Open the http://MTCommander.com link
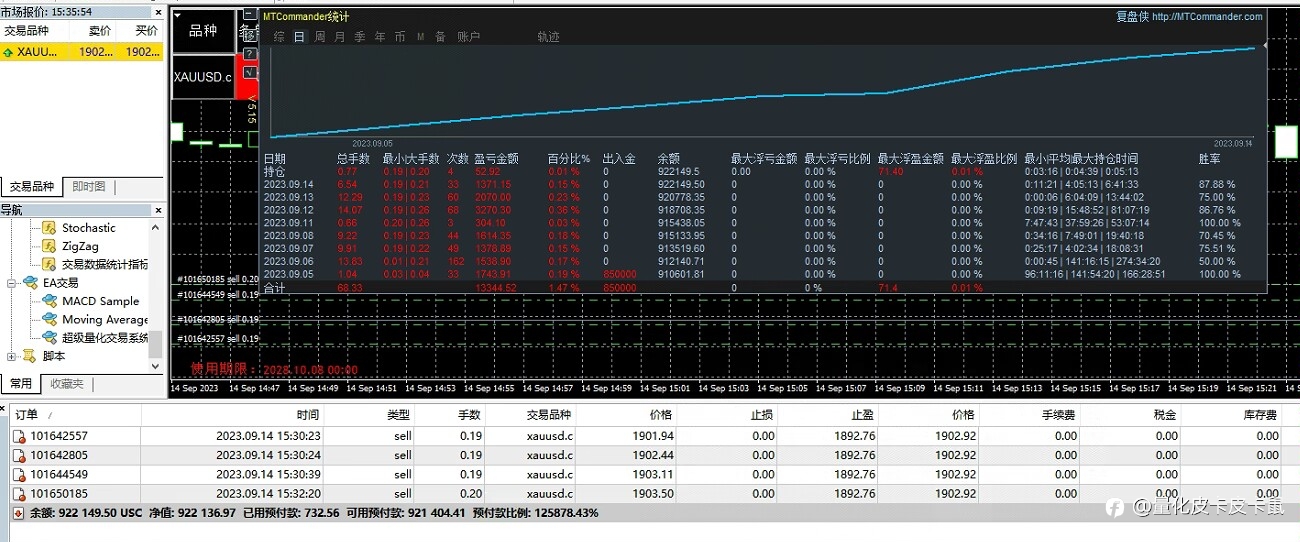Screen dimensions: 1300x542 [x=1207, y=16]
